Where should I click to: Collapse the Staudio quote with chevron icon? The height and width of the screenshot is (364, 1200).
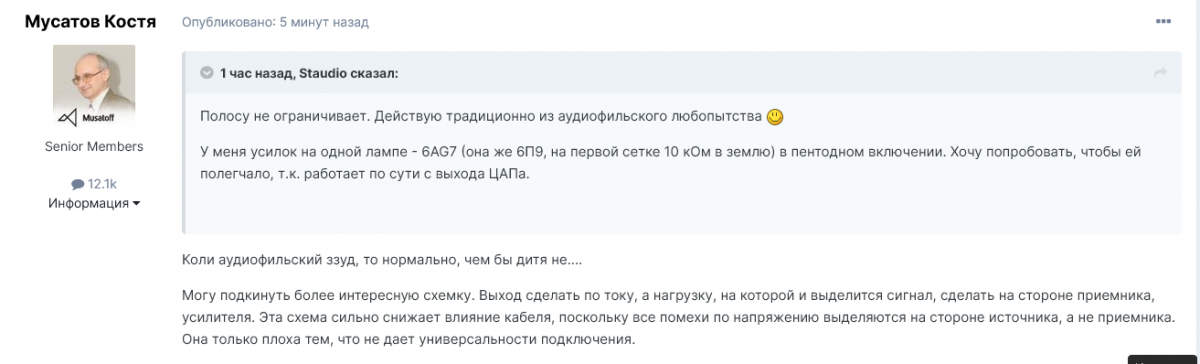[207, 73]
